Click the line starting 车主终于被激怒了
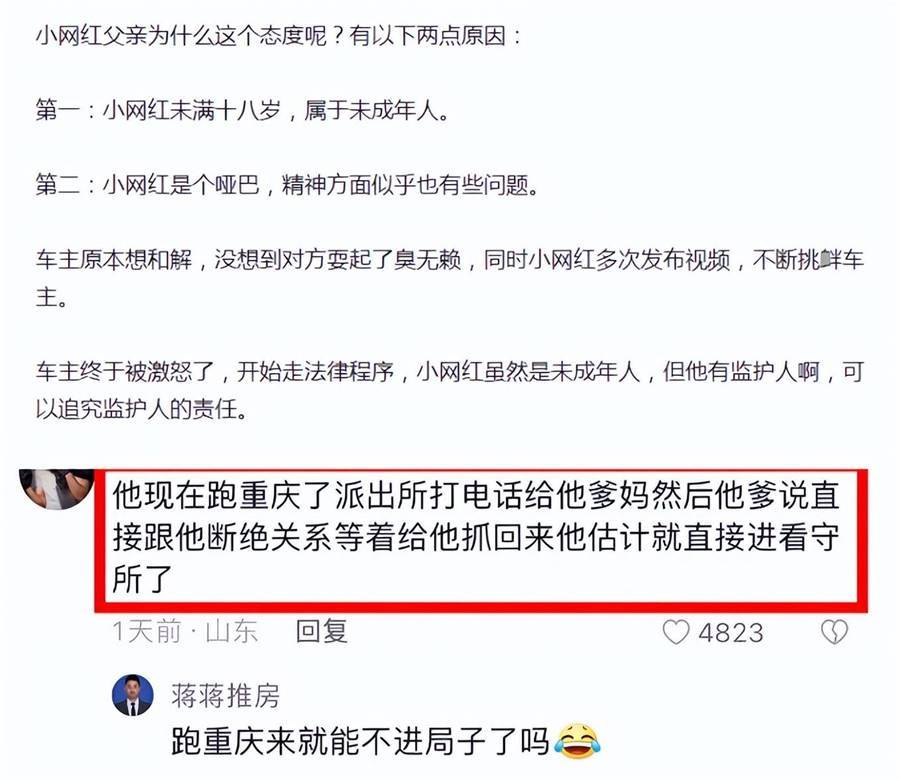900x781 pixels. pyautogui.click(x=449, y=372)
